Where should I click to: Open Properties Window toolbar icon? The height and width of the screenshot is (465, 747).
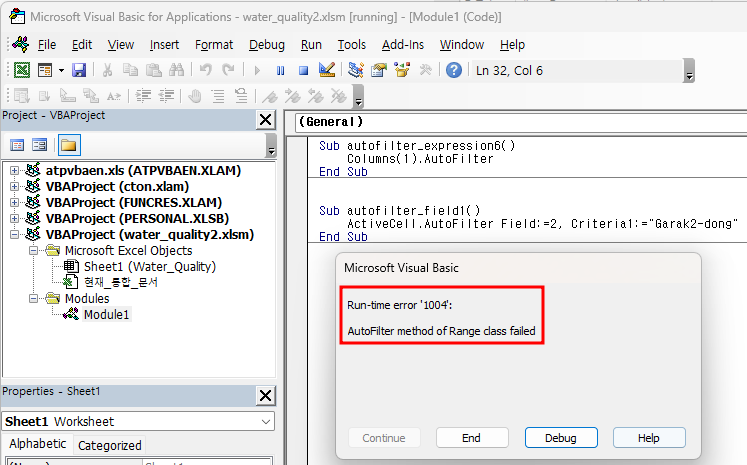click(x=379, y=71)
